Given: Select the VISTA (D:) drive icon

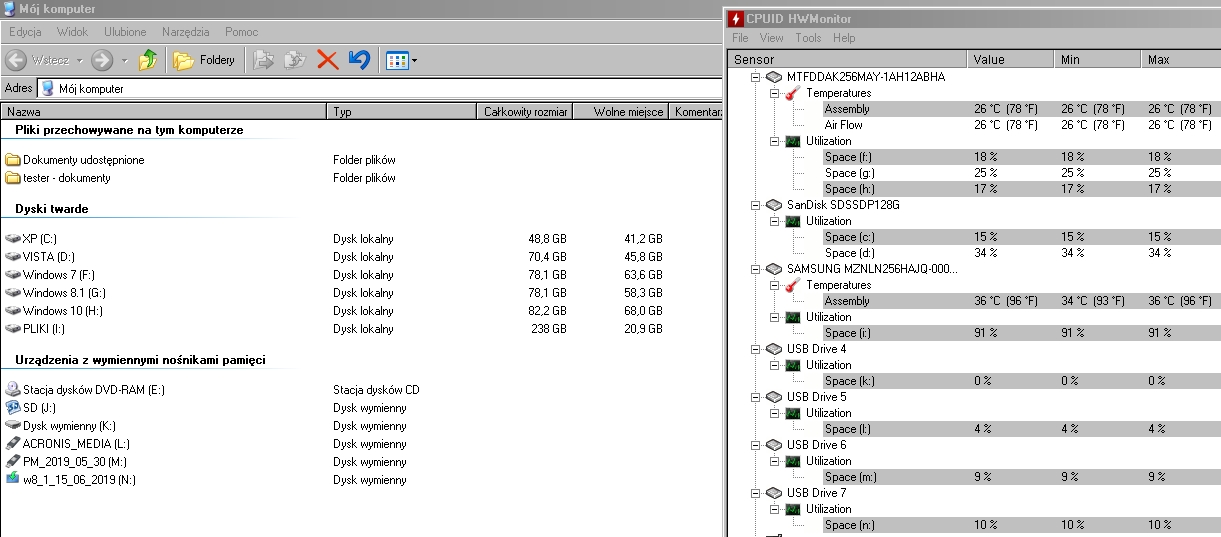Looking at the screenshot, I should (x=13, y=257).
